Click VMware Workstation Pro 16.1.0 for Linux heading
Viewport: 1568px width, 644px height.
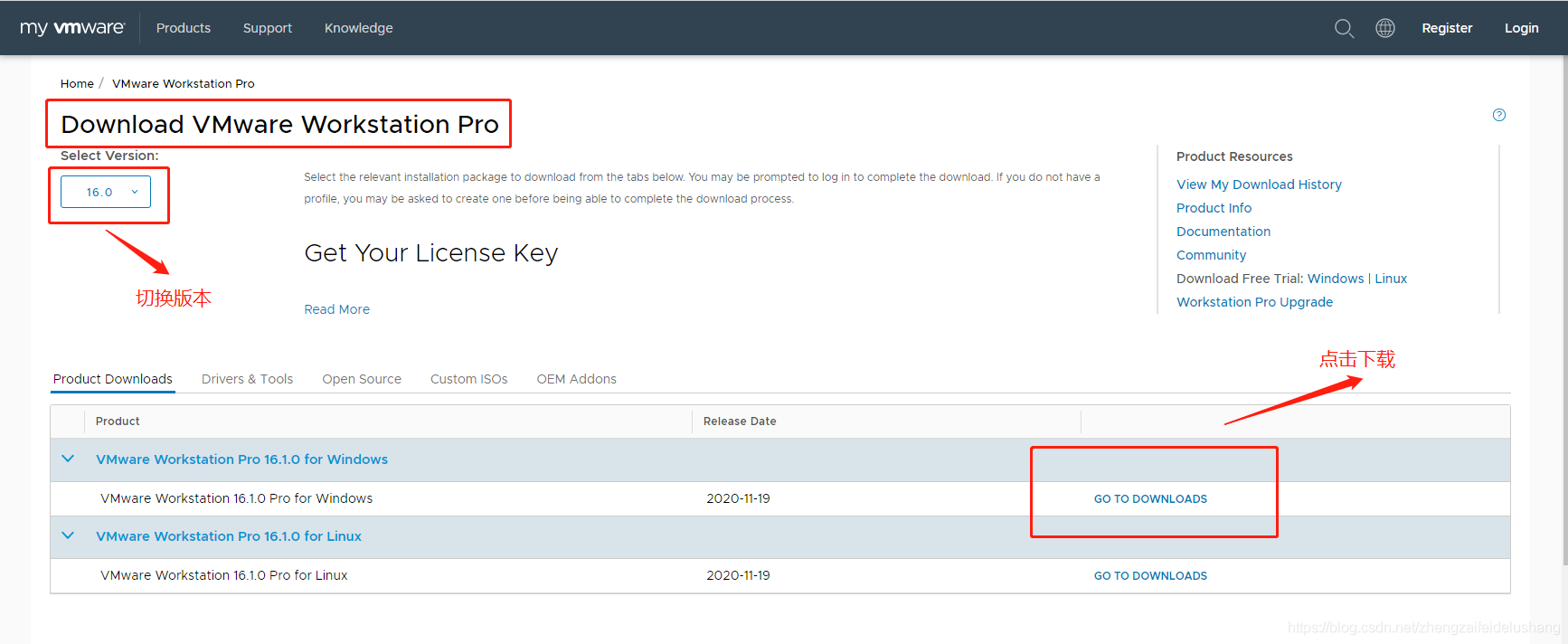(x=229, y=536)
